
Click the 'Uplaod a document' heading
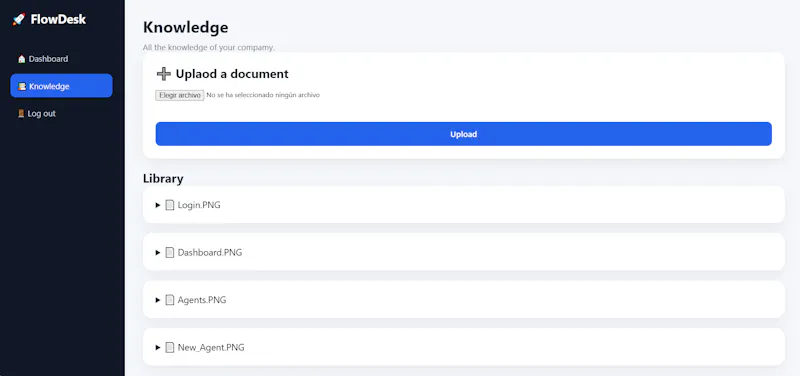click(x=232, y=74)
